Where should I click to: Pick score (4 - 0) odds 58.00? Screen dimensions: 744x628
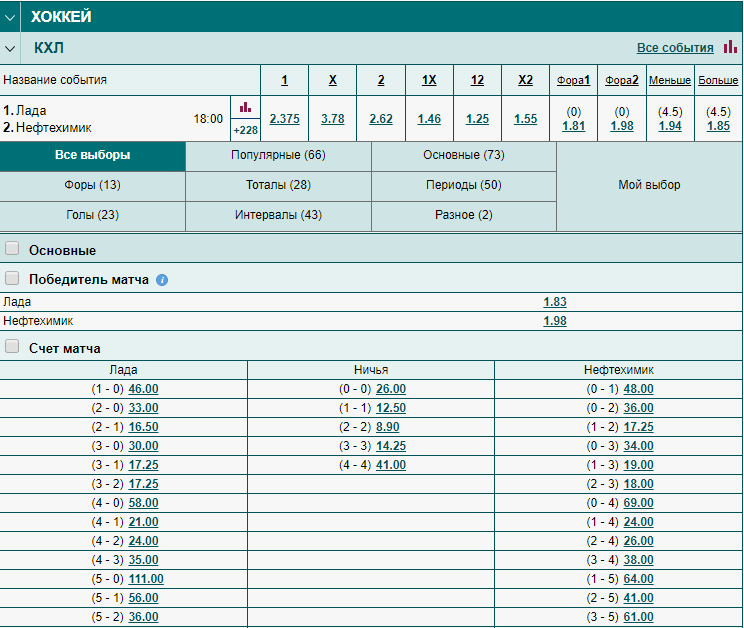143,503
